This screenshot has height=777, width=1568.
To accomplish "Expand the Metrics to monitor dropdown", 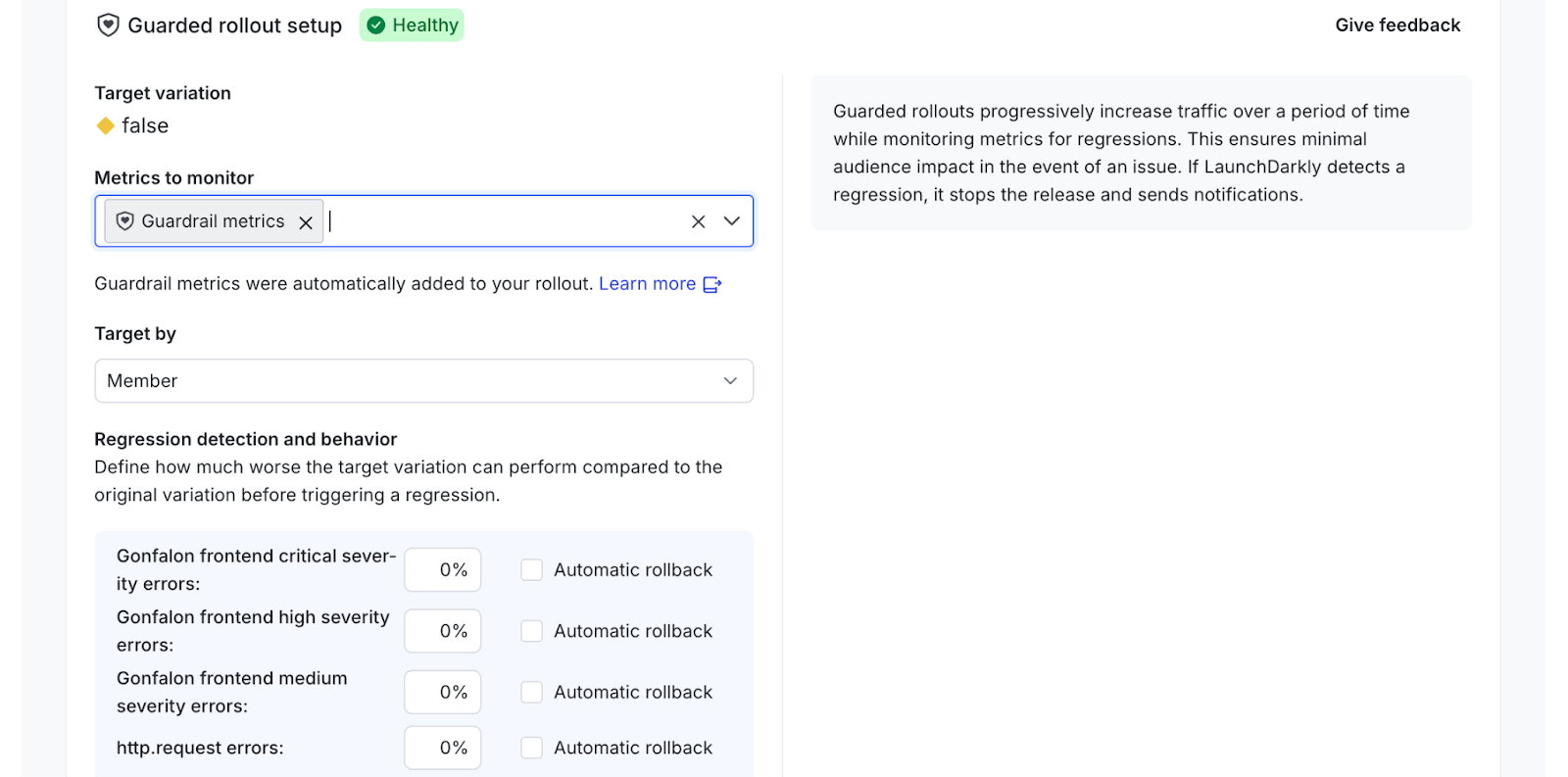I will coord(731,221).
